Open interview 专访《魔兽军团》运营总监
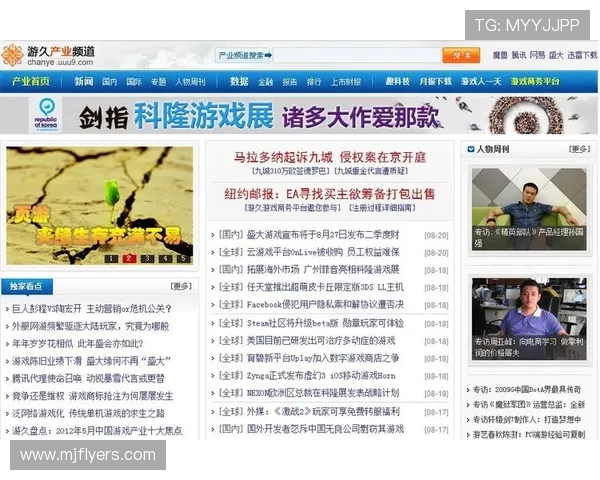Viewport: 600px width, 480px height. click(529, 405)
